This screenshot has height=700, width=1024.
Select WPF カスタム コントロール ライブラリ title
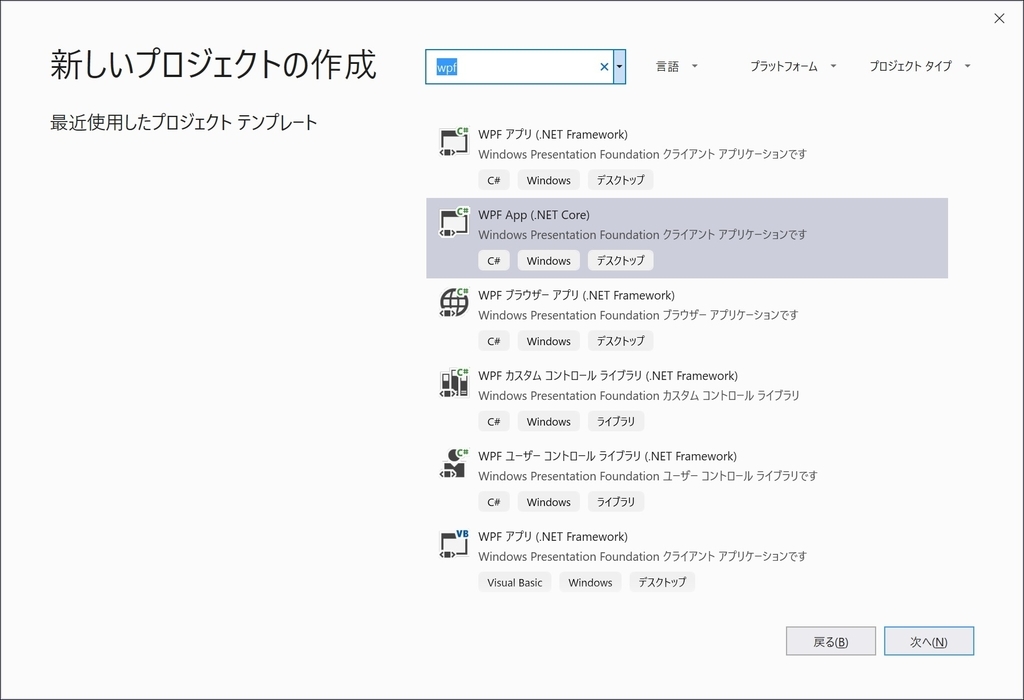(x=607, y=376)
